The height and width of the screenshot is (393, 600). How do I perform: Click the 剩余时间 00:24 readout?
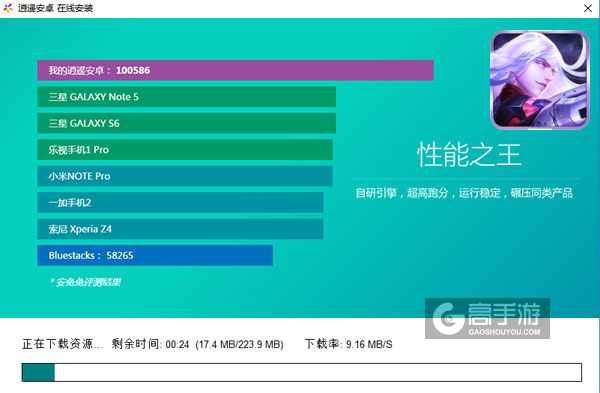[x=150, y=344]
